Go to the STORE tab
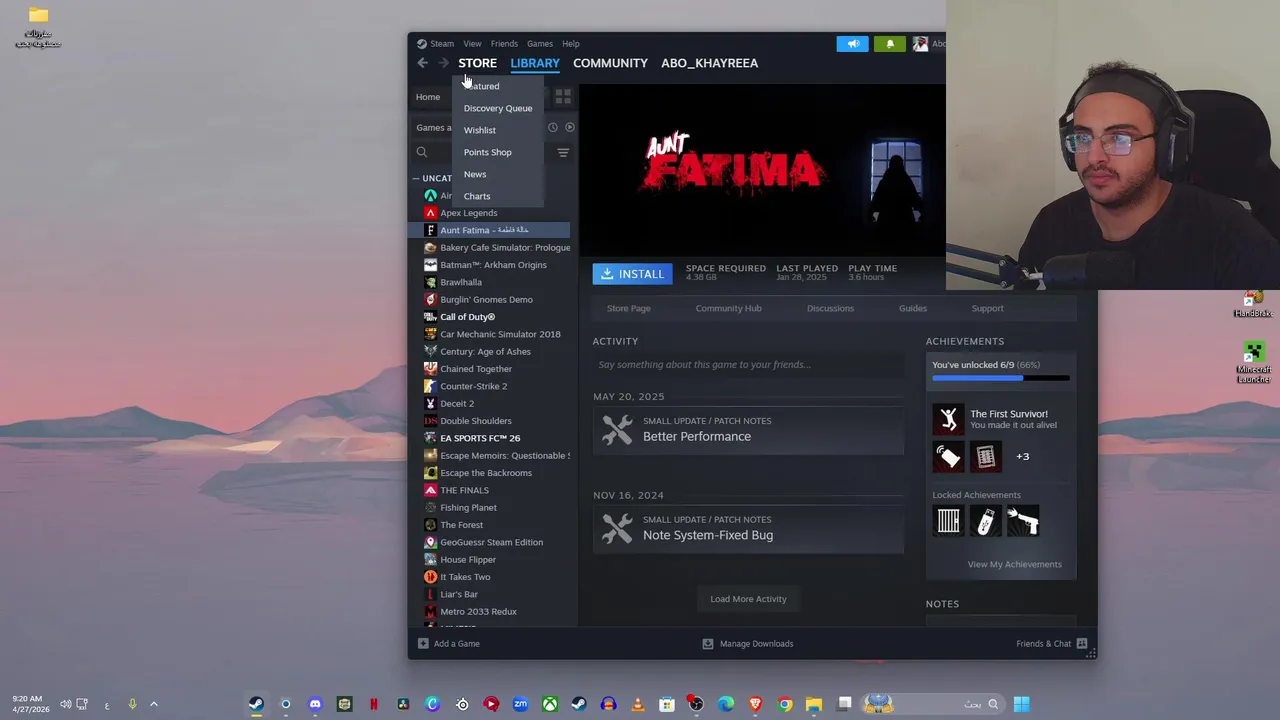Viewport: 1280px width, 720px height. click(x=477, y=63)
